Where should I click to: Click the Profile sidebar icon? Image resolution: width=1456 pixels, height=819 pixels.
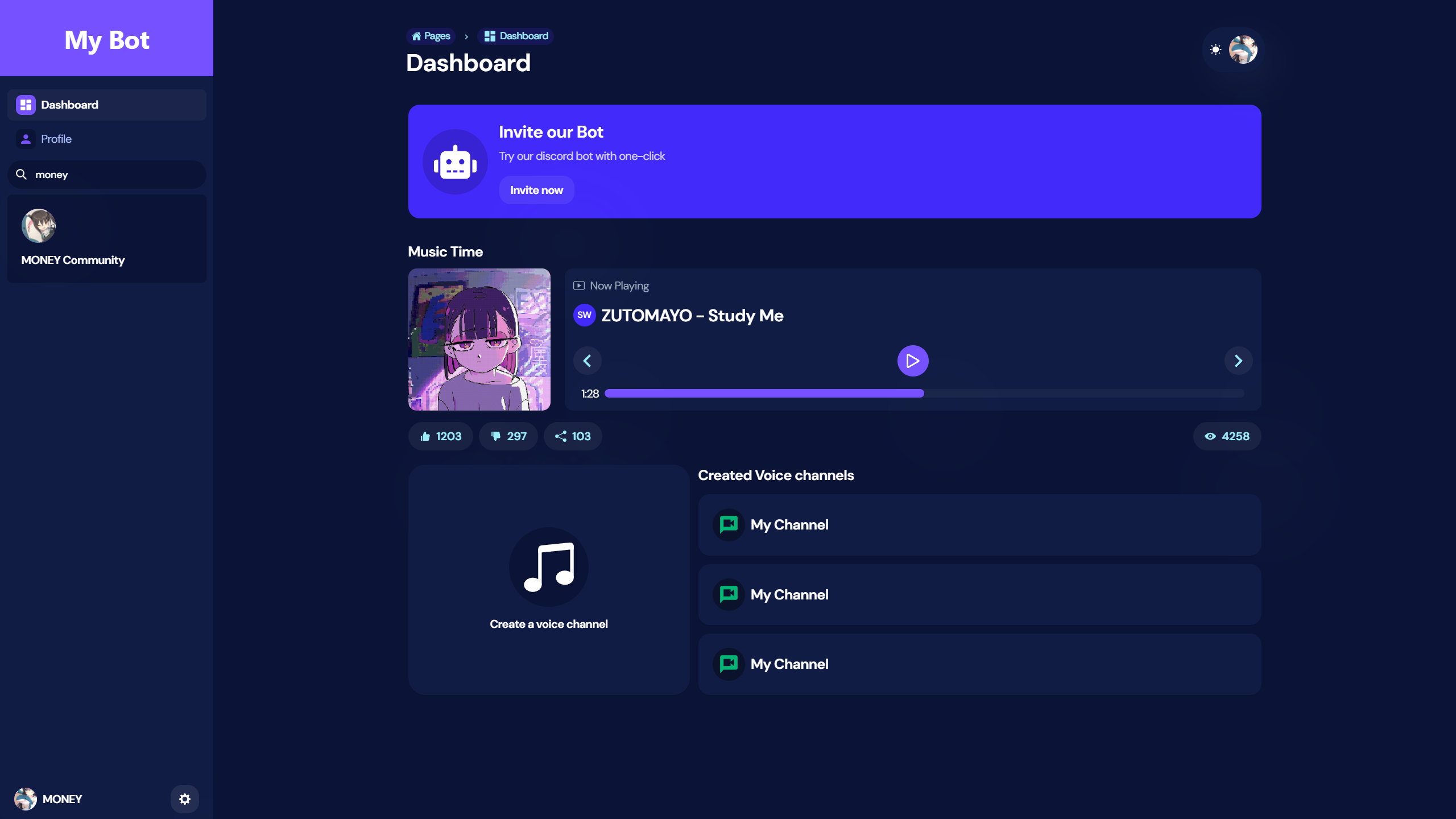24,139
